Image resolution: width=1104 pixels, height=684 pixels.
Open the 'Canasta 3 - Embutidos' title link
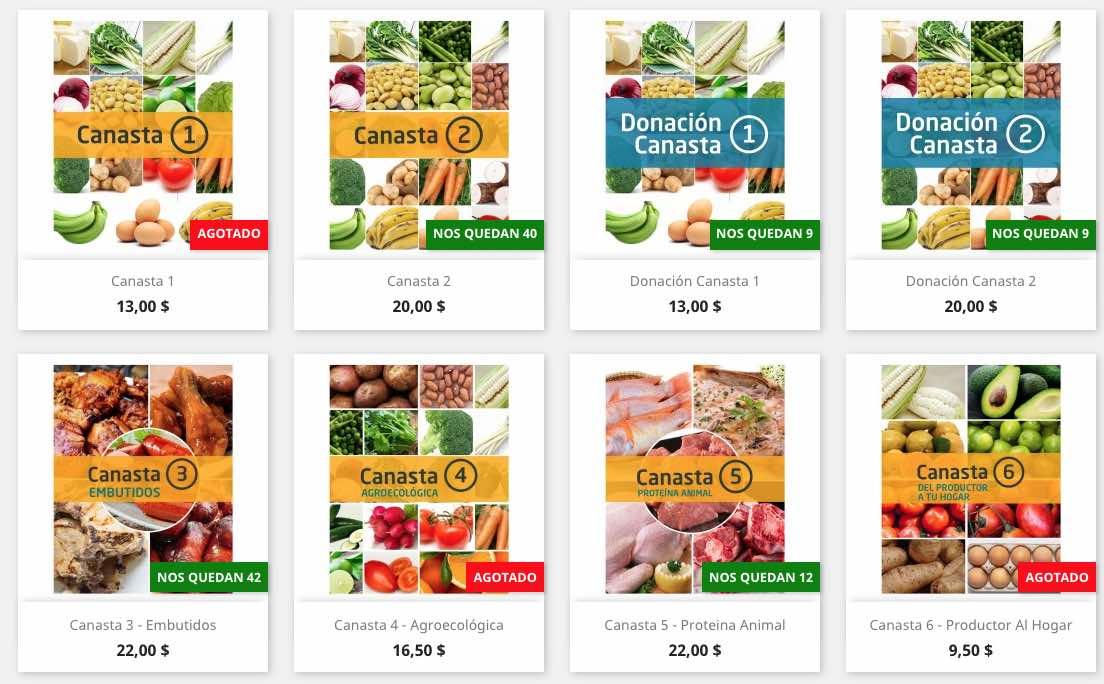tap(143, 625)
